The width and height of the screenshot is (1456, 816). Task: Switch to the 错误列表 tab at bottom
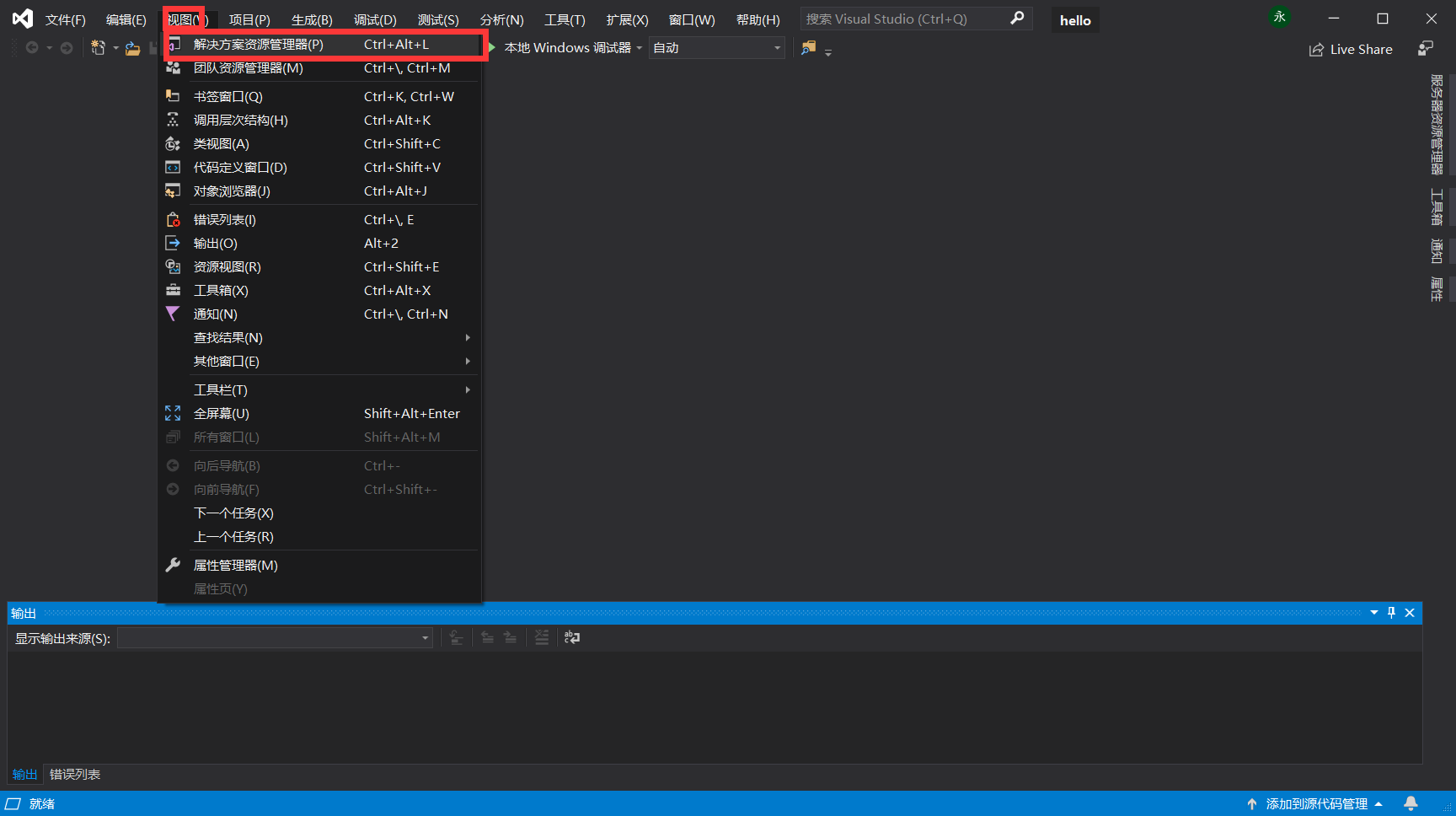coord(74,774)
